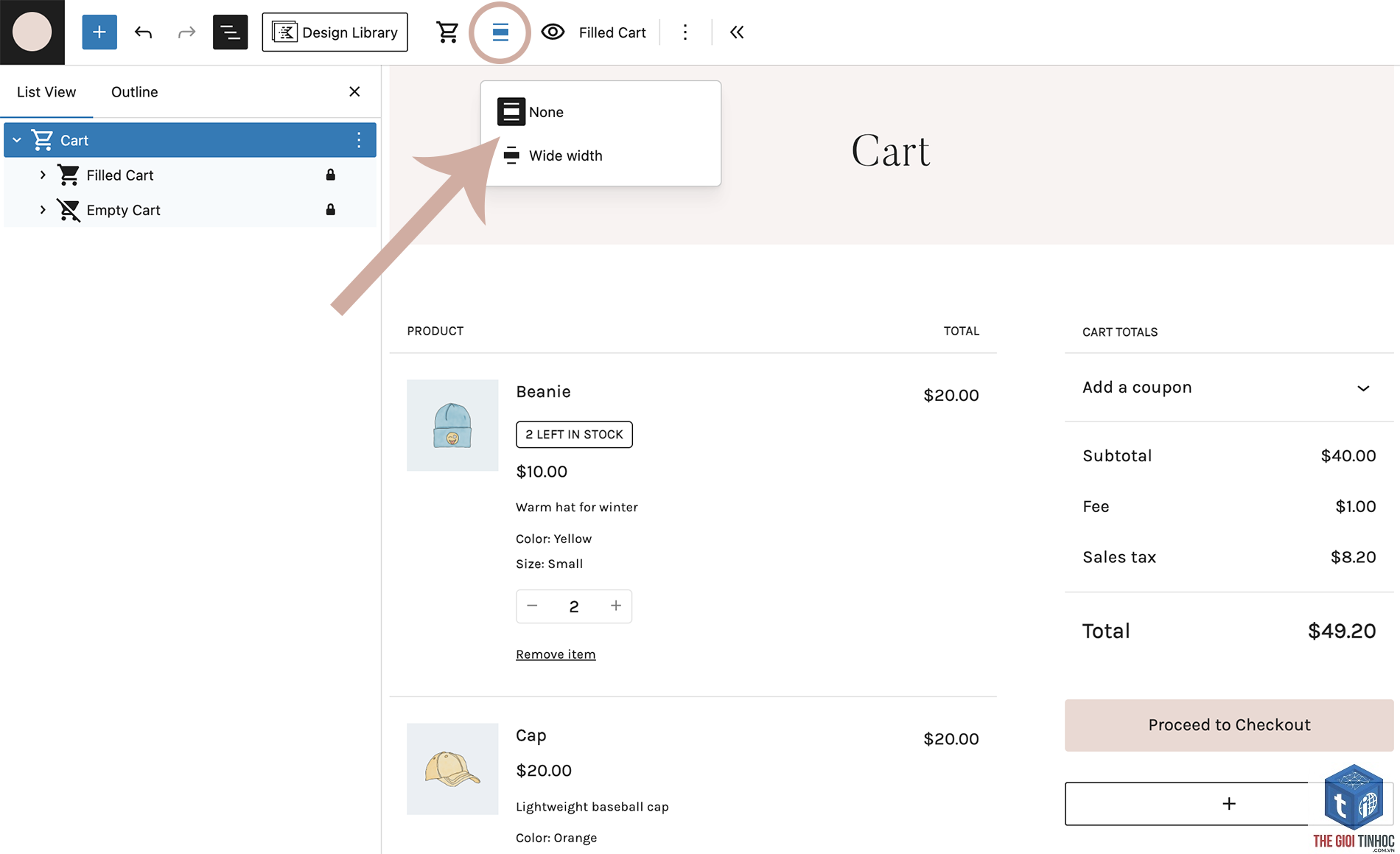Click the Beanie quantity field
Viewport: 1400px width, 854px height.
574,606
